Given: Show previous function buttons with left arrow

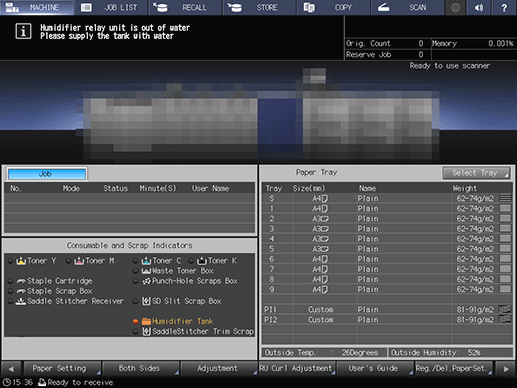Looking at the screenshot, I should pos(12,369).
